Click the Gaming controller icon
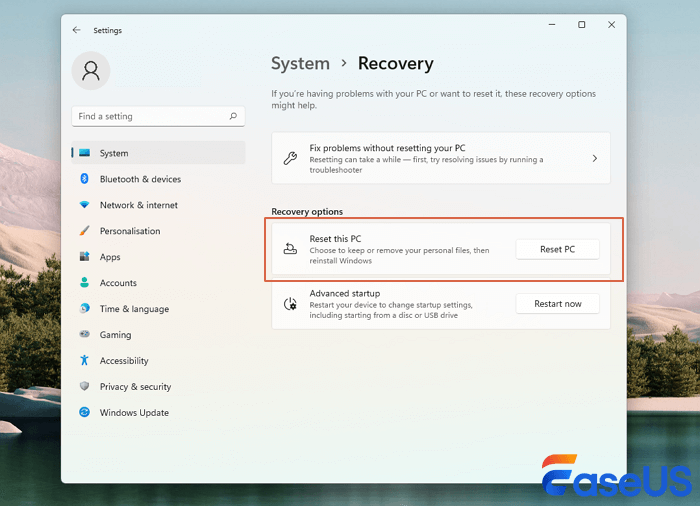 tap(85, 335)
